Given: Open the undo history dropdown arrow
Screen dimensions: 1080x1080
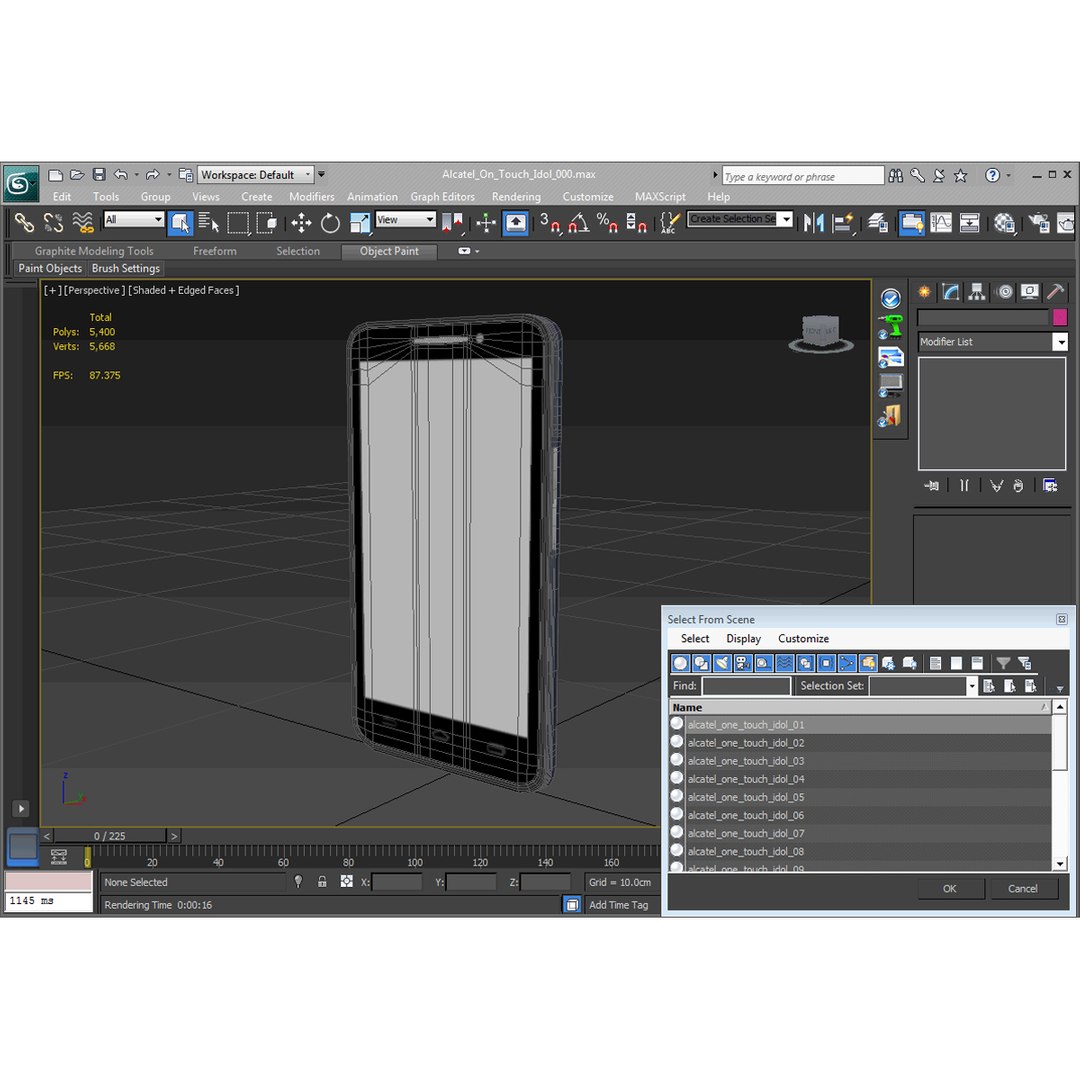Looking at the screenshot, I should (136, 175).
